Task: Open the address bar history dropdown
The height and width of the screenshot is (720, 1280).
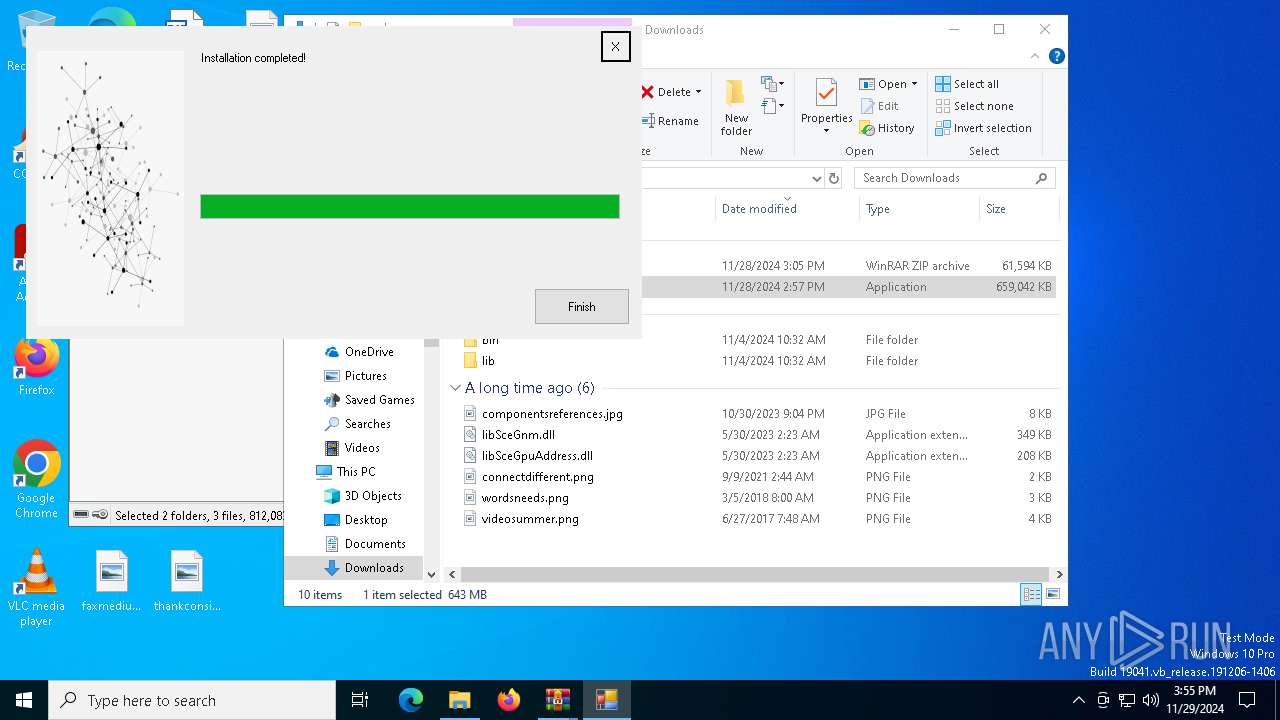Action: point(816,178)
